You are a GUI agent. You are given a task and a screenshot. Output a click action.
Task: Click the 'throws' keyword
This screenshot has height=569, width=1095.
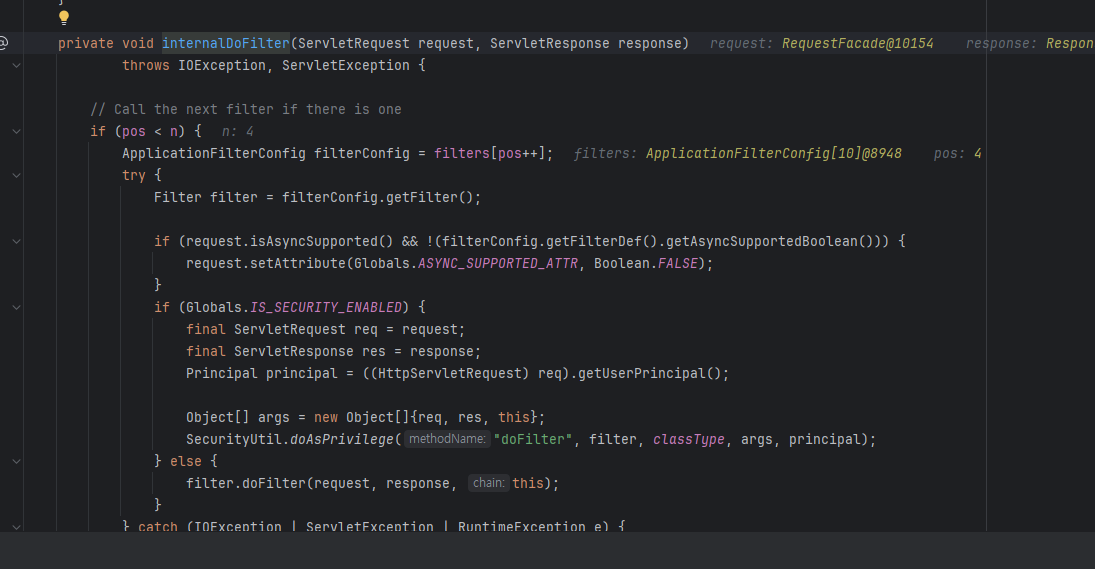pyautogui.click(x=146, y=66)
